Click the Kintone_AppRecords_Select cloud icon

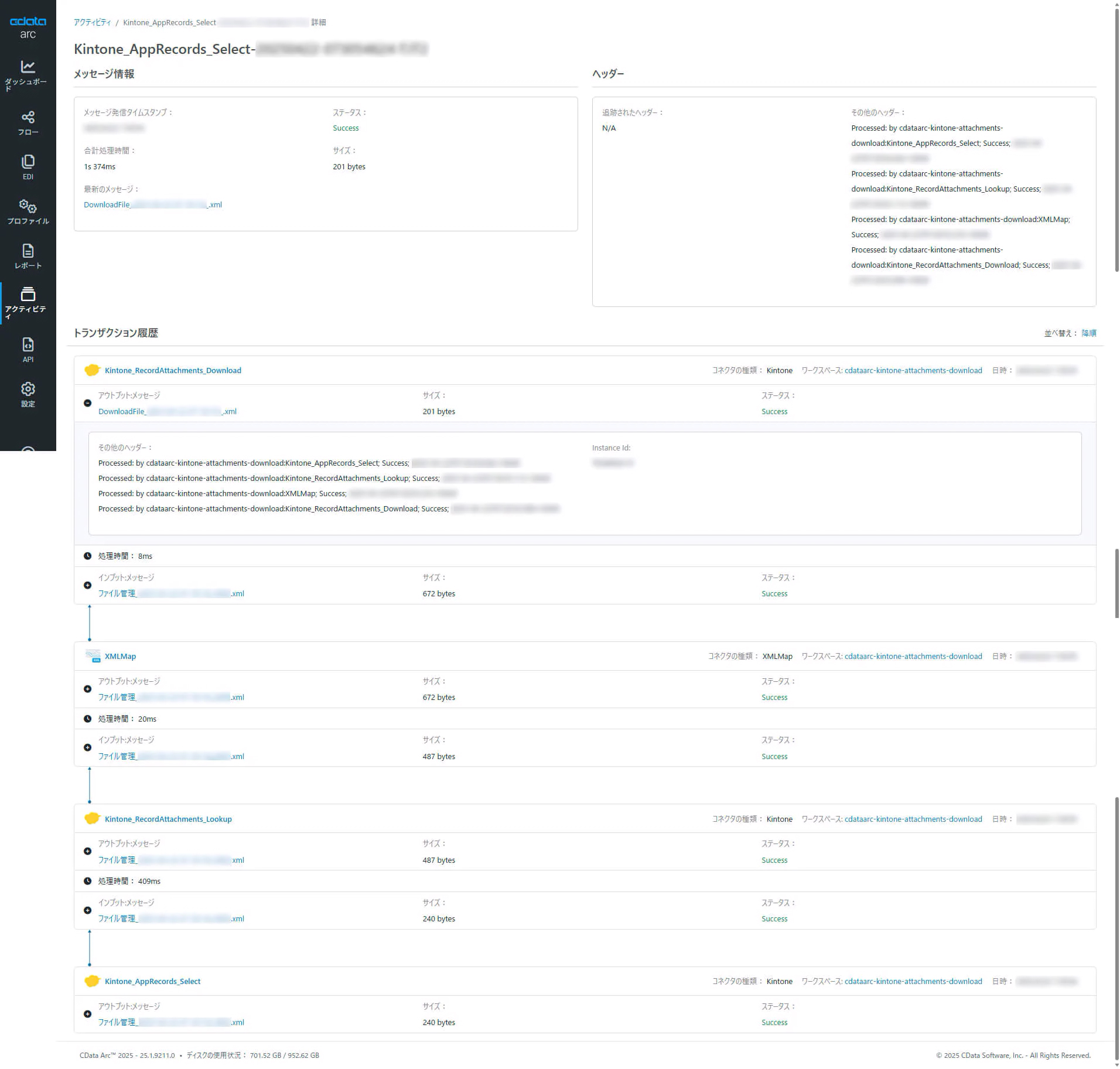tap(92, 981)
